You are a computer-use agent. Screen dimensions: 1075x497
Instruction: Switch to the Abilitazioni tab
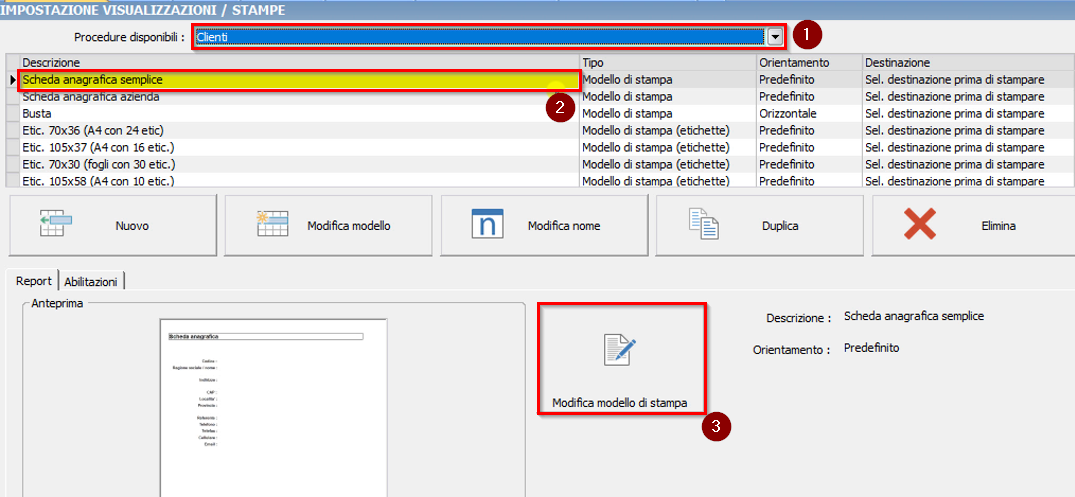click(x=92, y=282)
